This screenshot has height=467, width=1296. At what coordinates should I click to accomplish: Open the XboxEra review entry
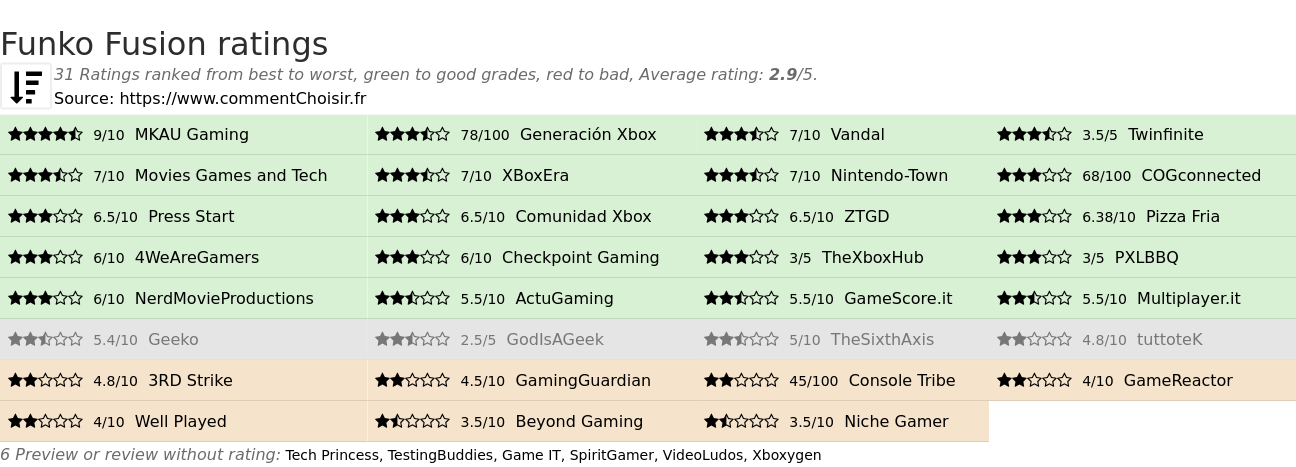pos(535,175)
